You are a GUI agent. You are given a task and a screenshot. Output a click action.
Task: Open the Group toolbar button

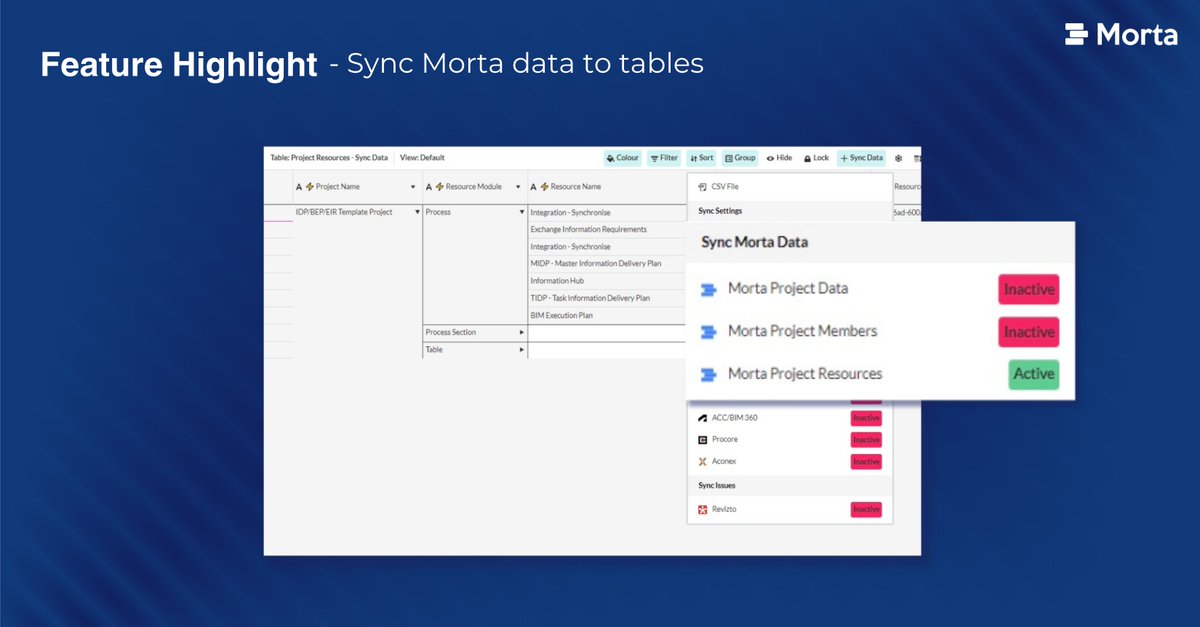click(740, 158)
